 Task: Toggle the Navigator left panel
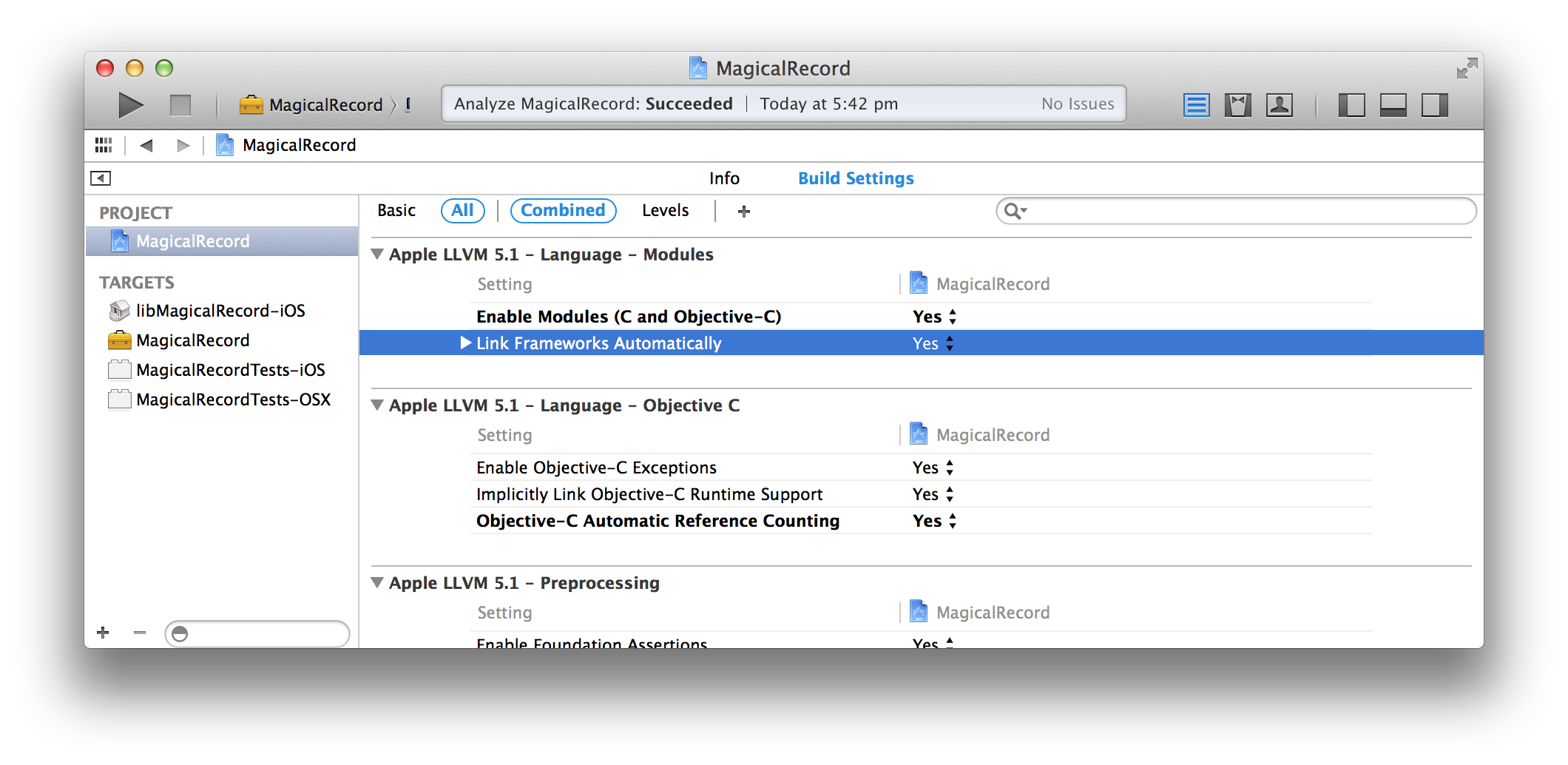point(1351,105)
